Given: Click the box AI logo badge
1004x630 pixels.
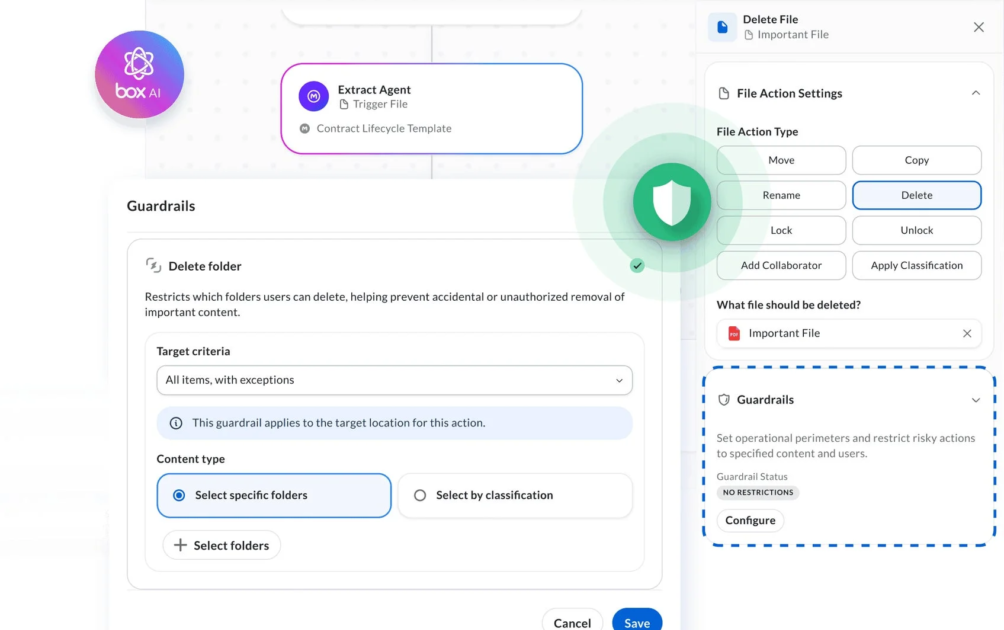Looking at the screenshot, I should [x=139, y=74].
